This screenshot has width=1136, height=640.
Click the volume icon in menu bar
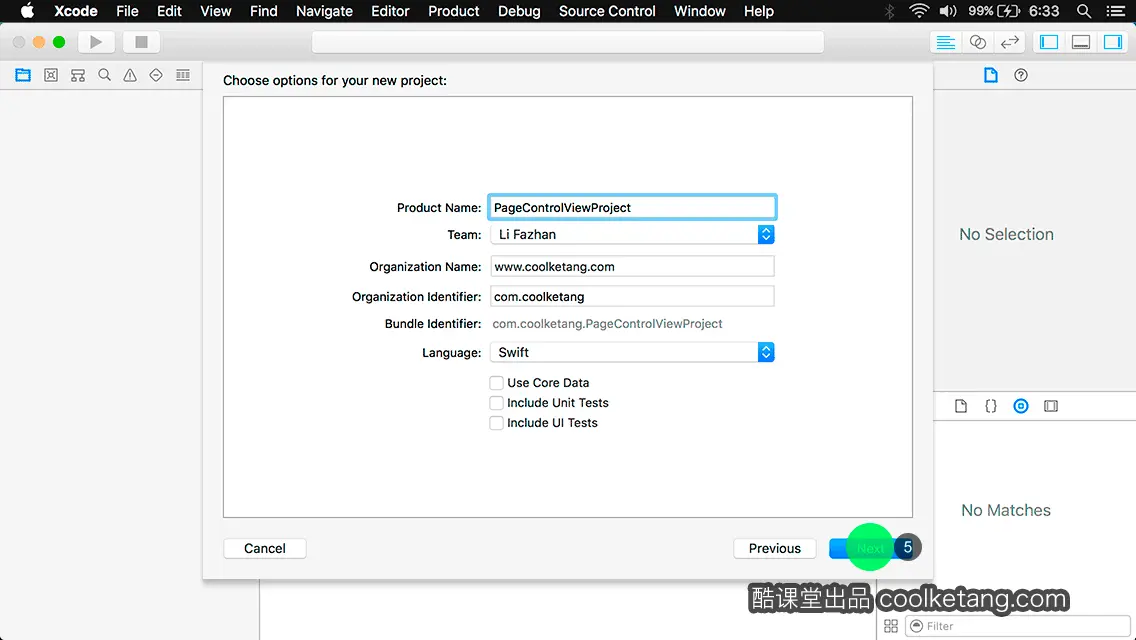(948, 11)
